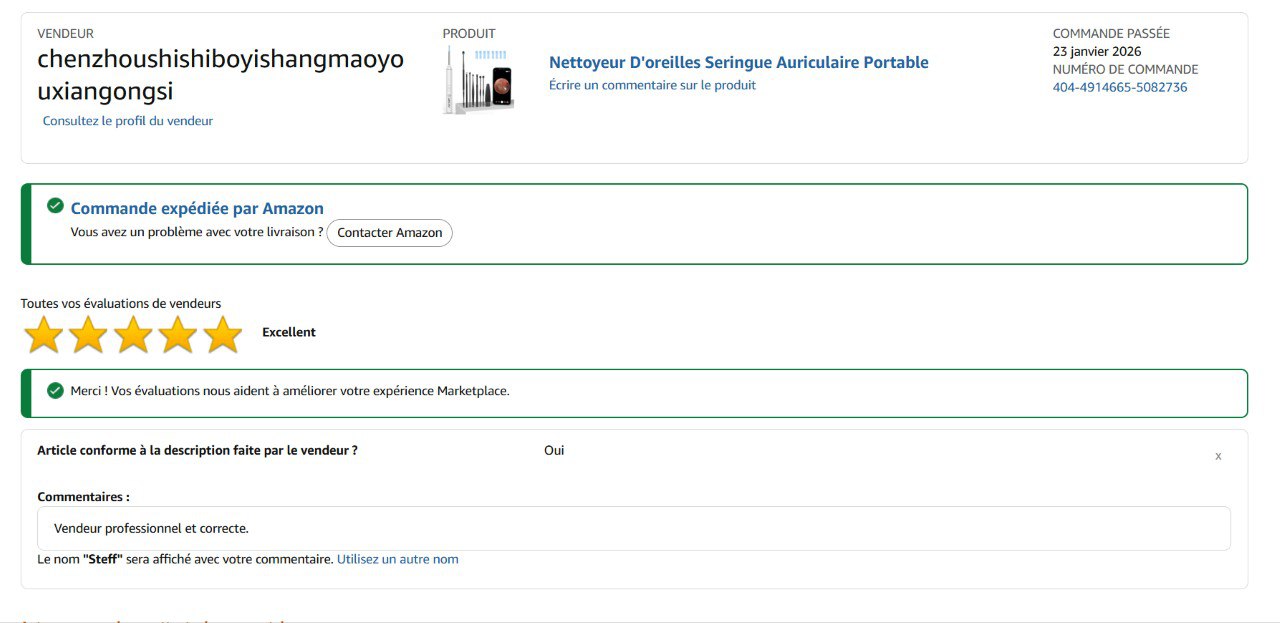Click the third rating star
The image size is (1280, 623).
133,335
